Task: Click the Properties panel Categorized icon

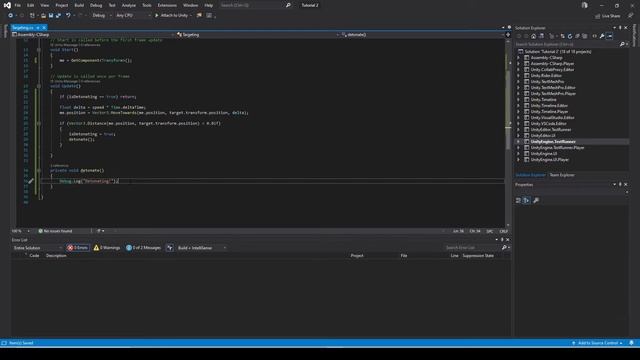Action: 518,200
